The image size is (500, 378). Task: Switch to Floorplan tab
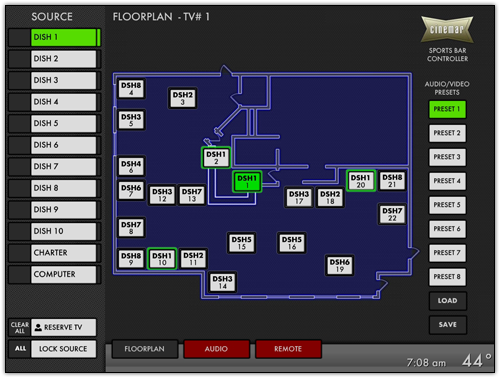click(x=145, y=349)
